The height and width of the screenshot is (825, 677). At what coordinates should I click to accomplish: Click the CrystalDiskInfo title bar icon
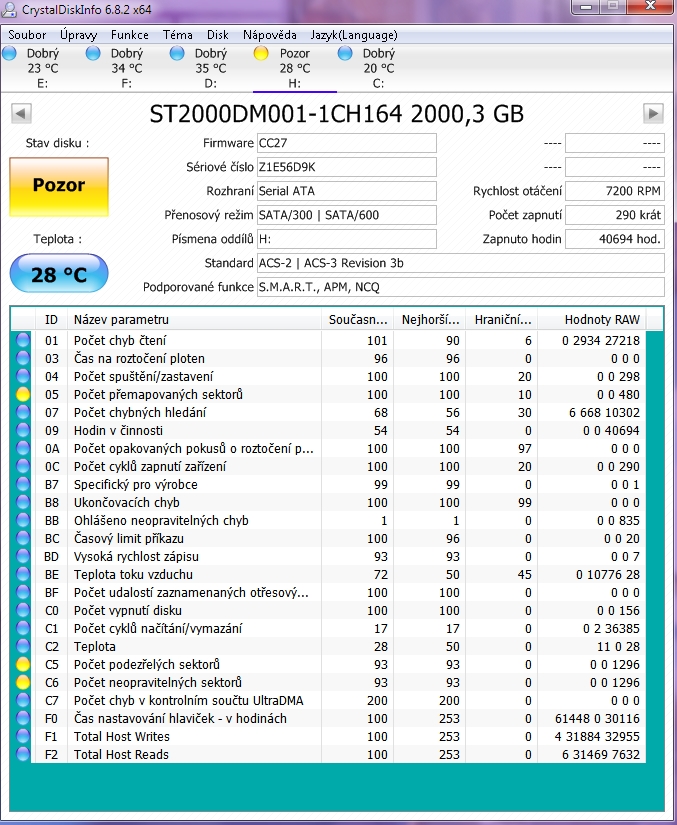(9, 9)
